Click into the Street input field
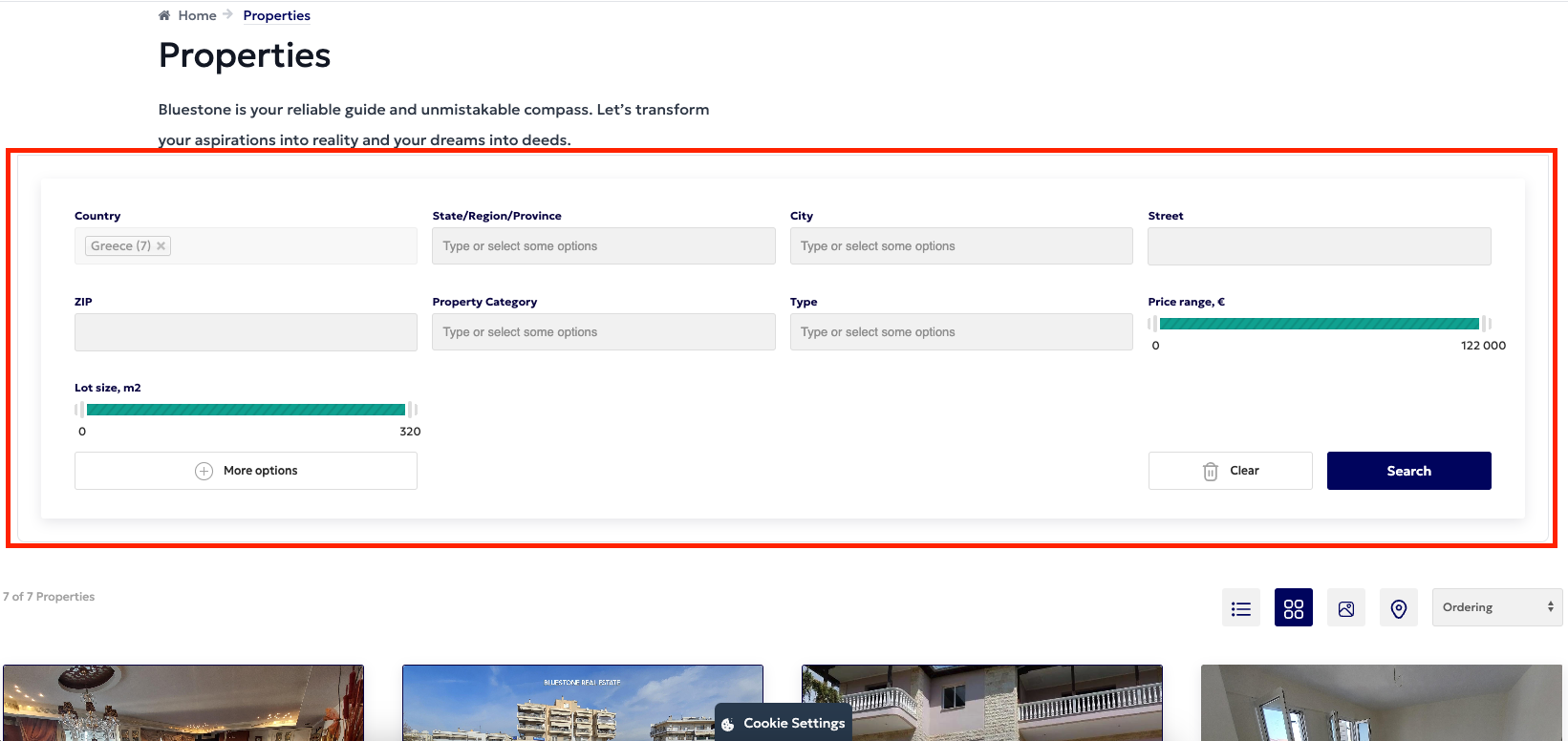 [x=1319, y=246]
